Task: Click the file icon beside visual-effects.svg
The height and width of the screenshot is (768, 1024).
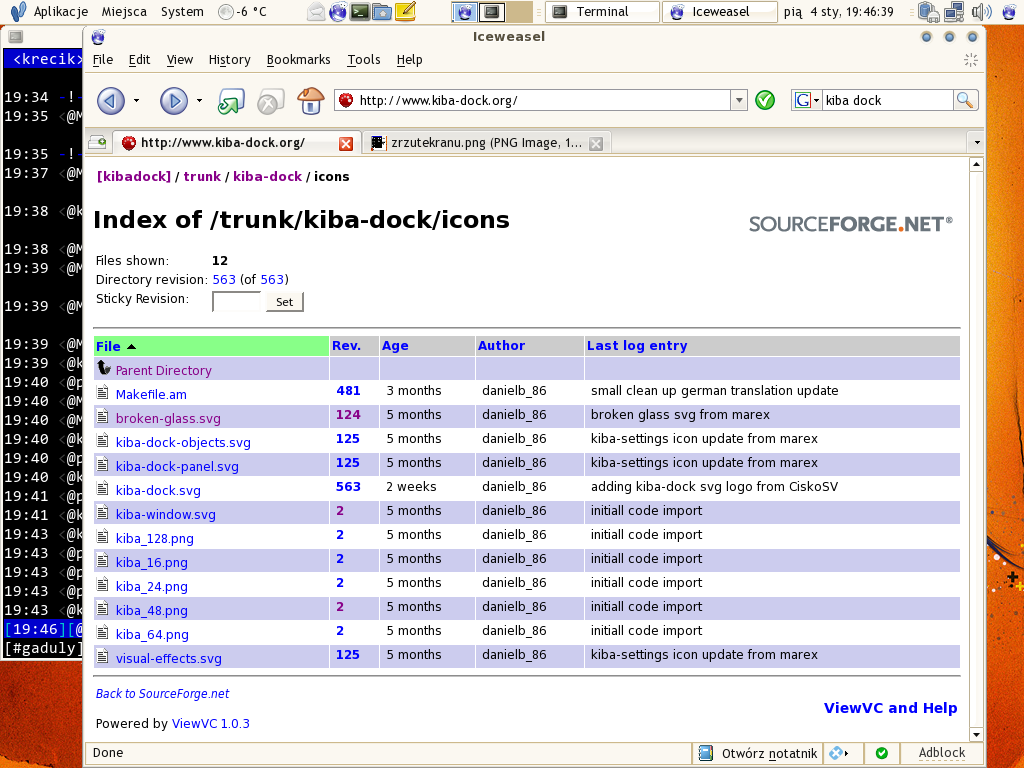Action: (103, 656)
